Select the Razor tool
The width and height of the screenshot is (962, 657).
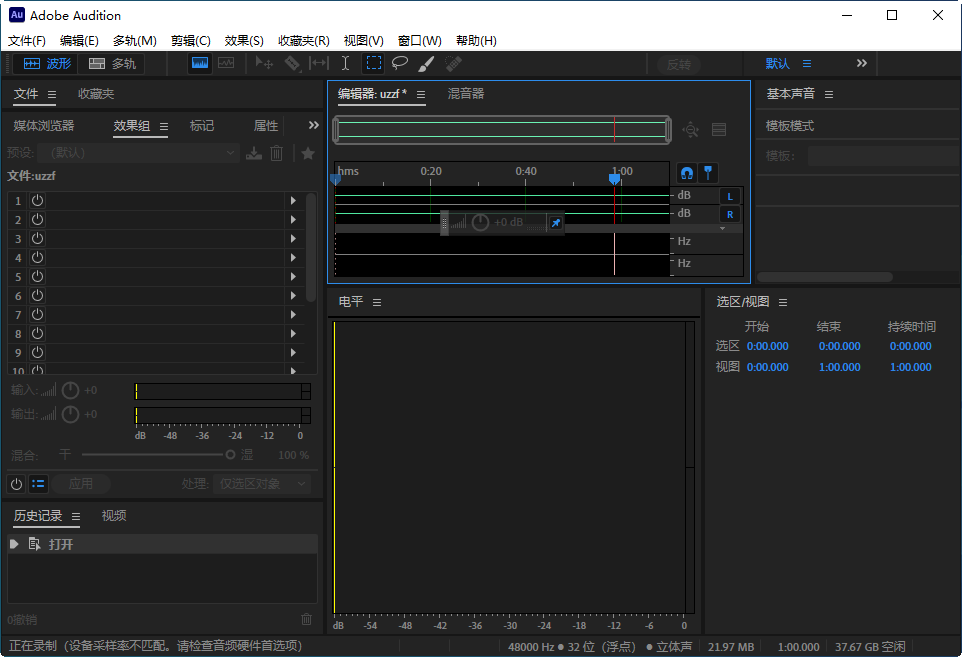292,63
